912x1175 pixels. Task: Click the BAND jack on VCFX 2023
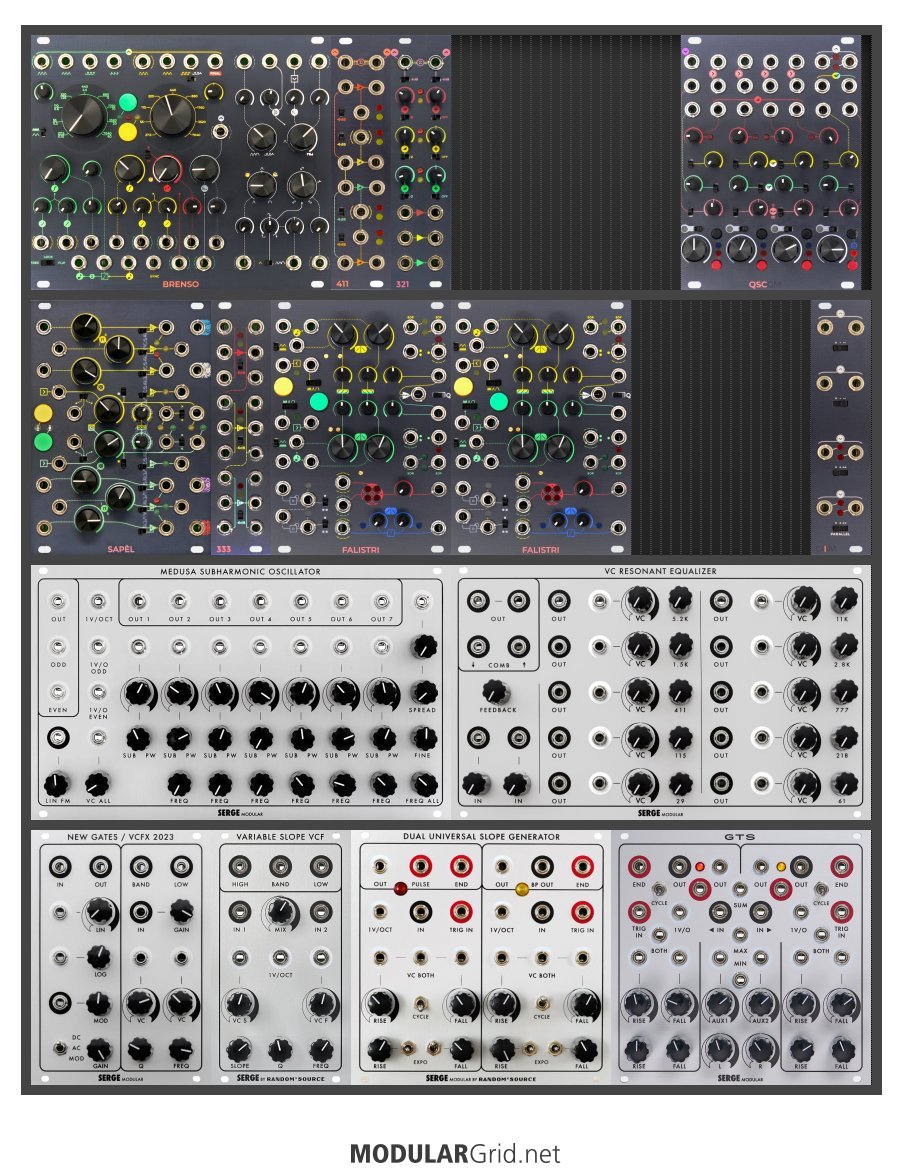(141, 867)
